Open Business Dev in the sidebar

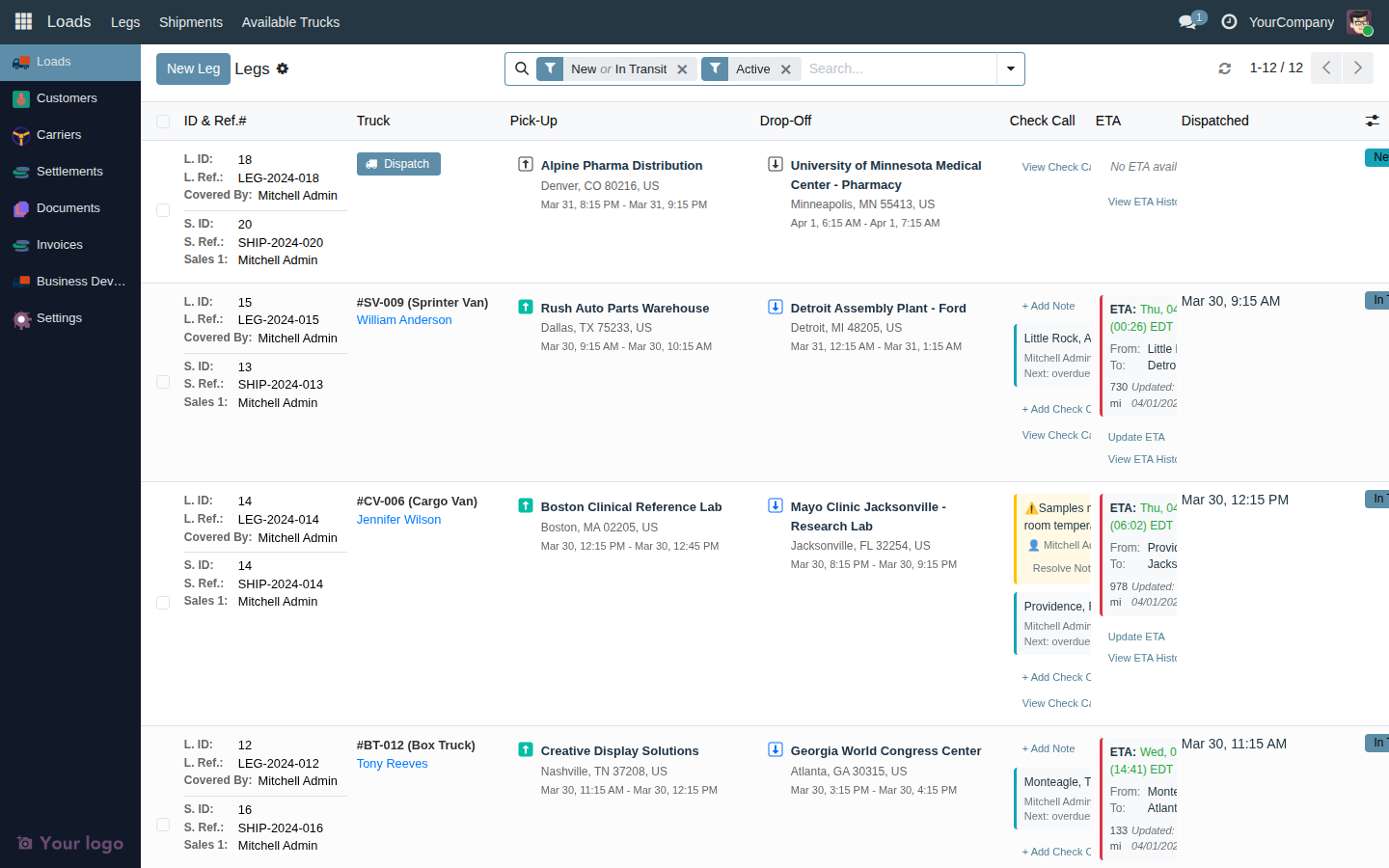tap(70, 282)
